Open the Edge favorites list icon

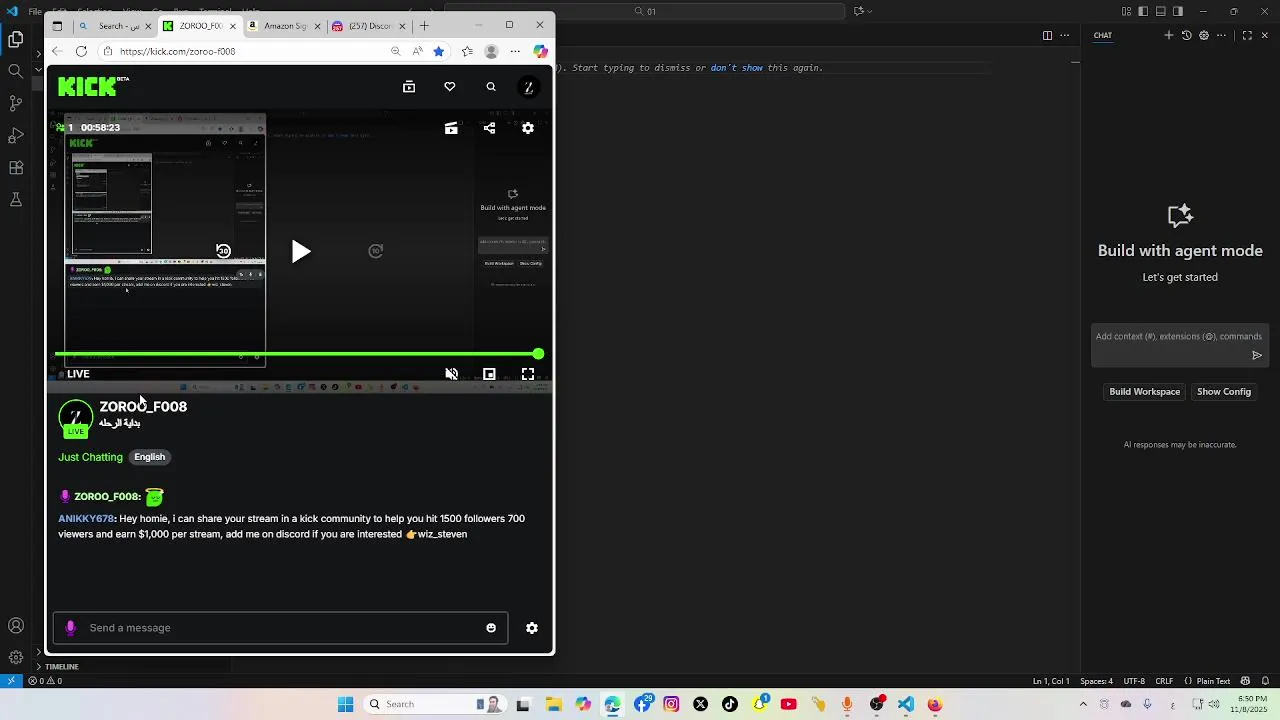point(467,51)
